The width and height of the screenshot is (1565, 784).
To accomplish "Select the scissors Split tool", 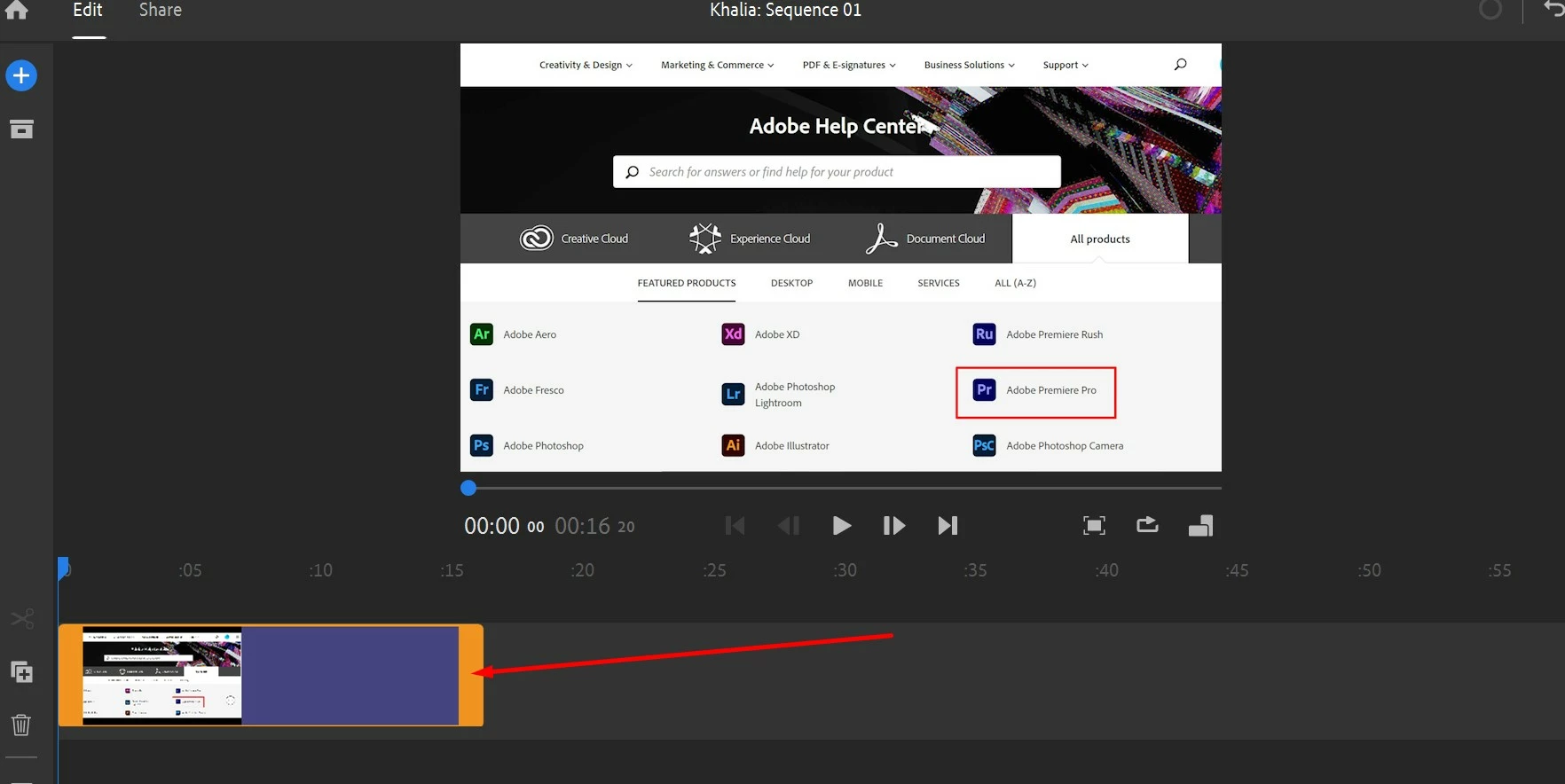I will click(22, 618).
